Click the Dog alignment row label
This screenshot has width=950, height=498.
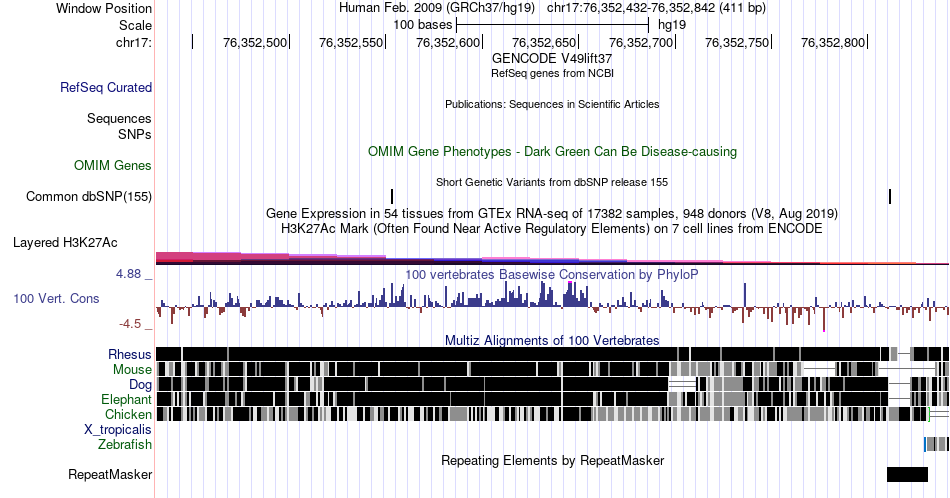coord(140,385)
